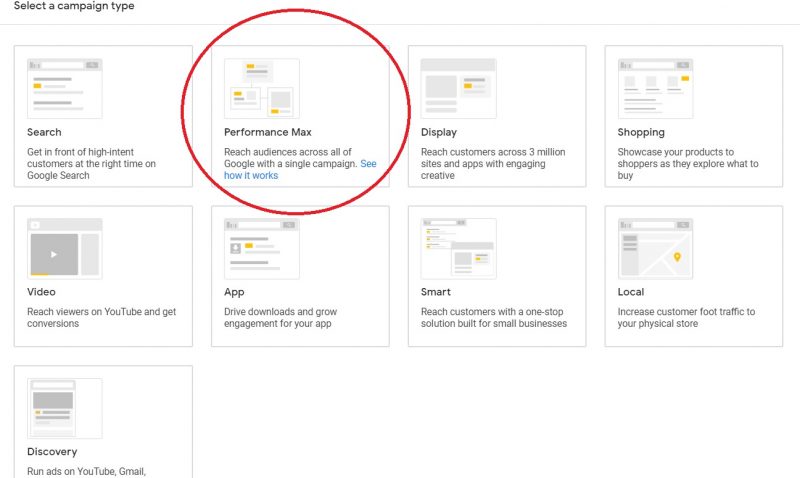The height and width of the screenshot is (478, 800).
Task: Select the 'Smart' campaign title
Action: coord(436,292)
